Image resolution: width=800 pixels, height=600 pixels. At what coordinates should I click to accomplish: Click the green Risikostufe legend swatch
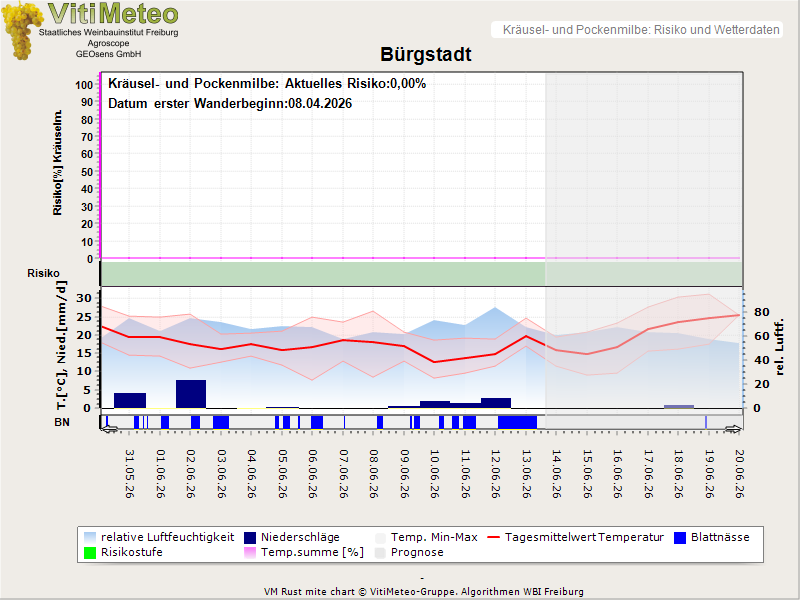coord(90,553)
